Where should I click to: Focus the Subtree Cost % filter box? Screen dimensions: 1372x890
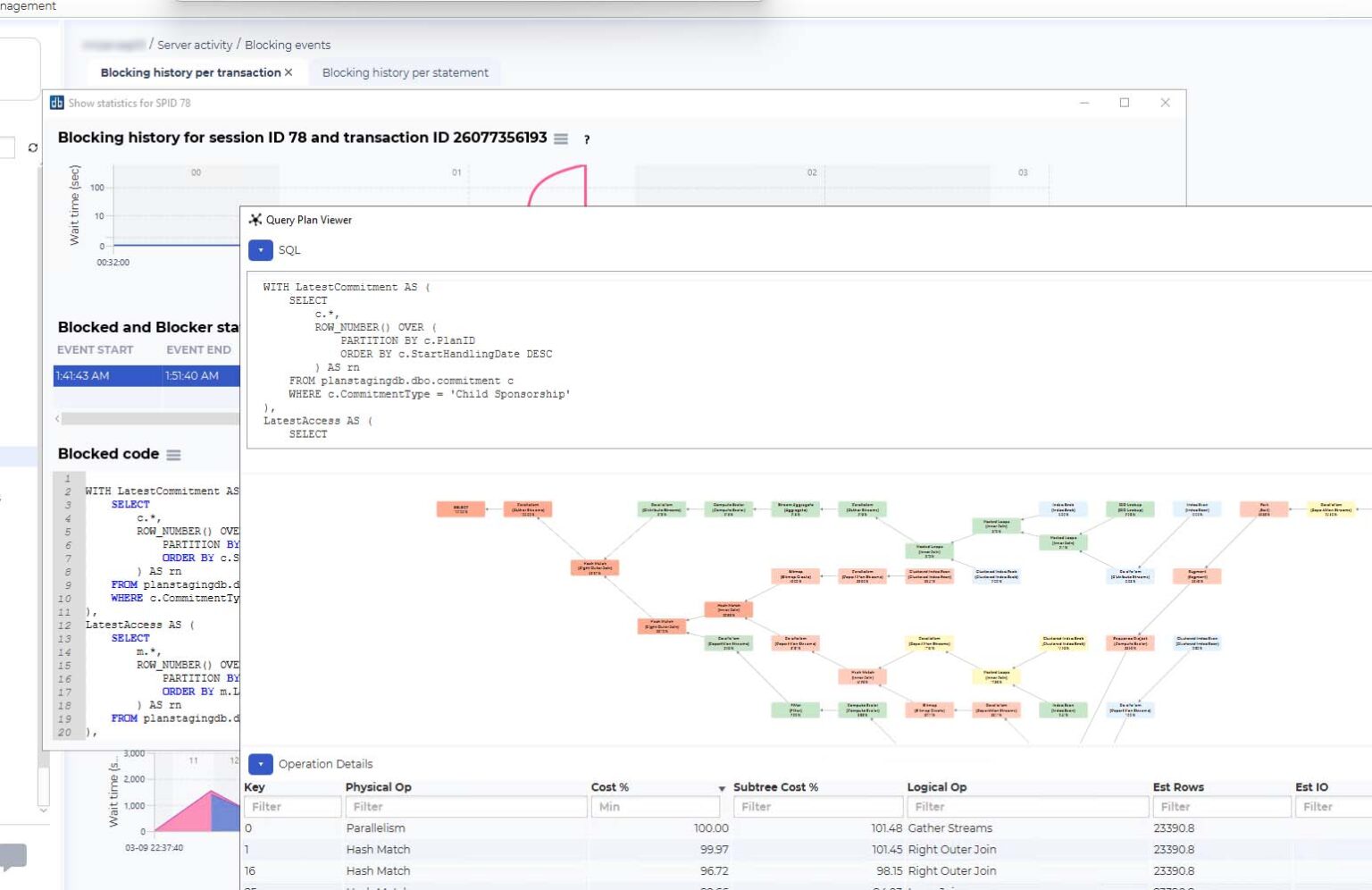[x=817, y=807]
